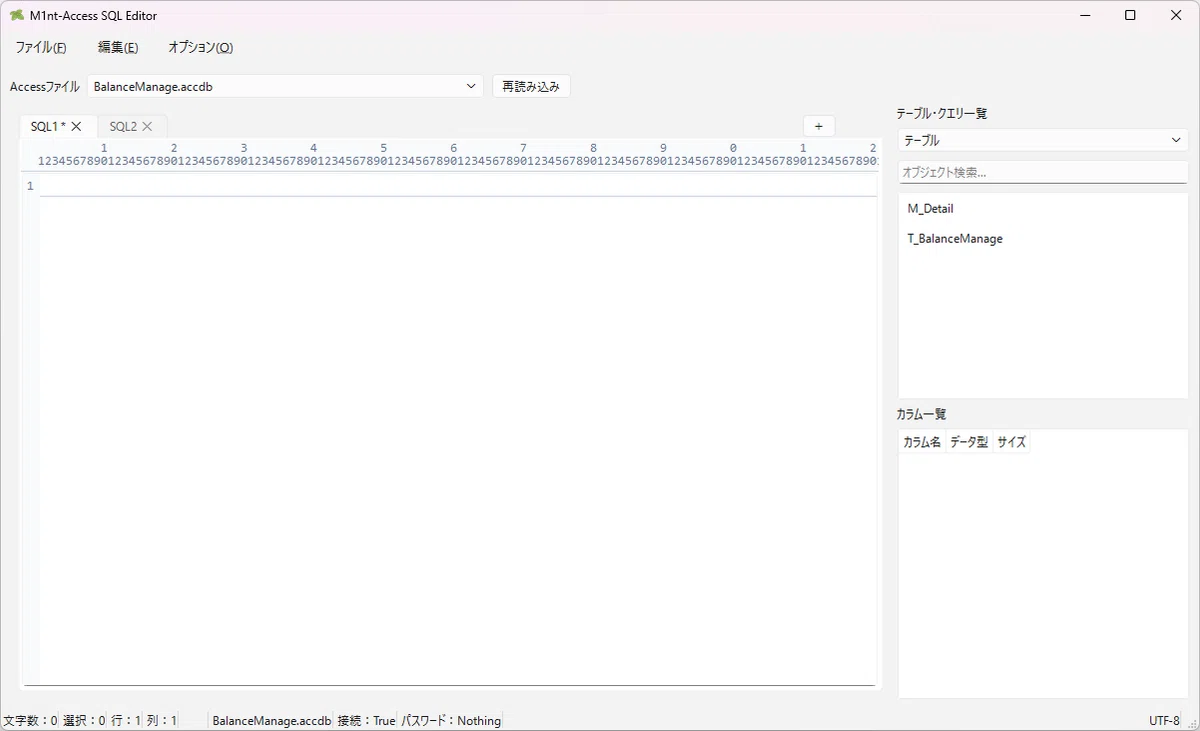Click the line number 1 gutter

point(30,186)
